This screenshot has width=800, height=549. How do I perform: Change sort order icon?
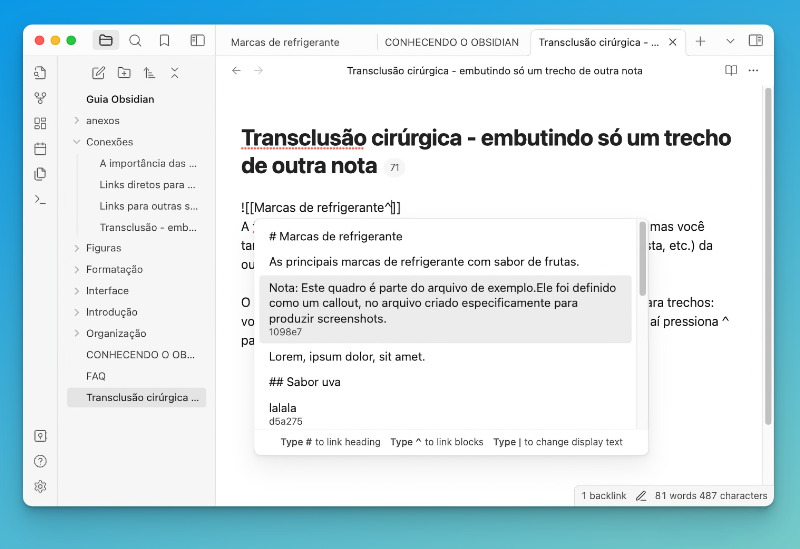(149, 73)
